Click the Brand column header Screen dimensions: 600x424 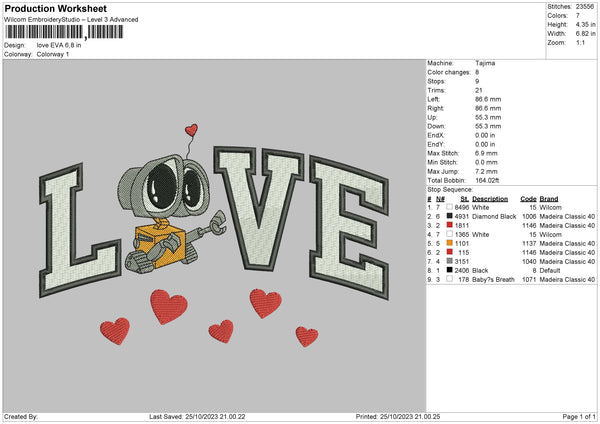549,198
